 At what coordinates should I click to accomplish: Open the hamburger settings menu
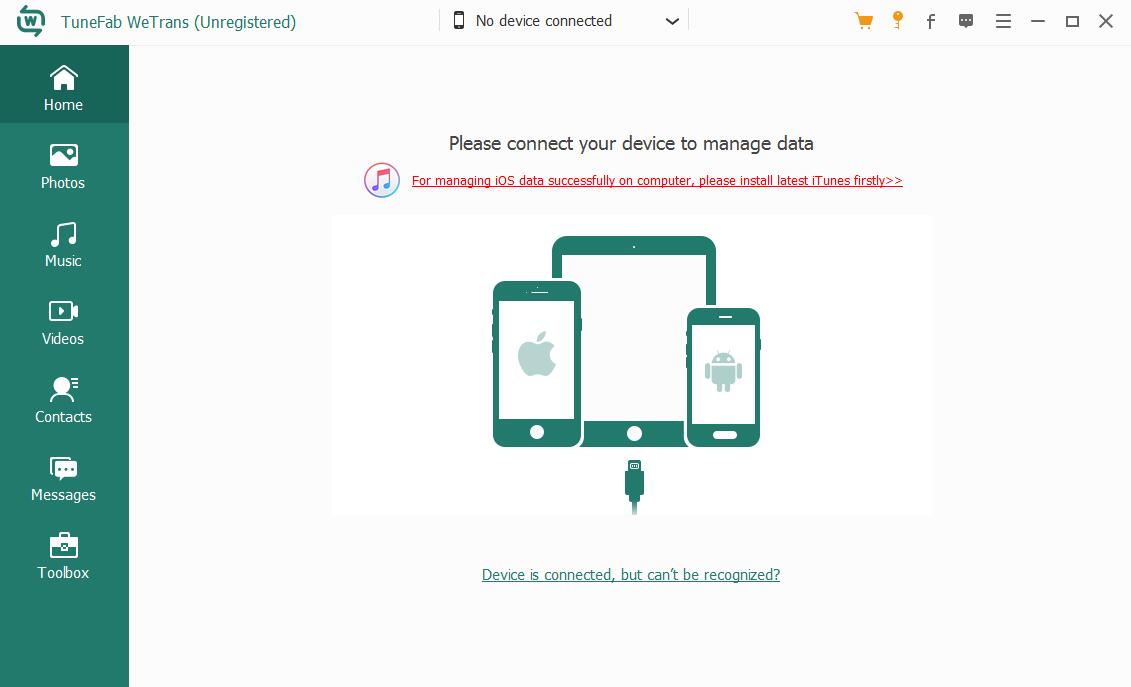[1003, 20]
